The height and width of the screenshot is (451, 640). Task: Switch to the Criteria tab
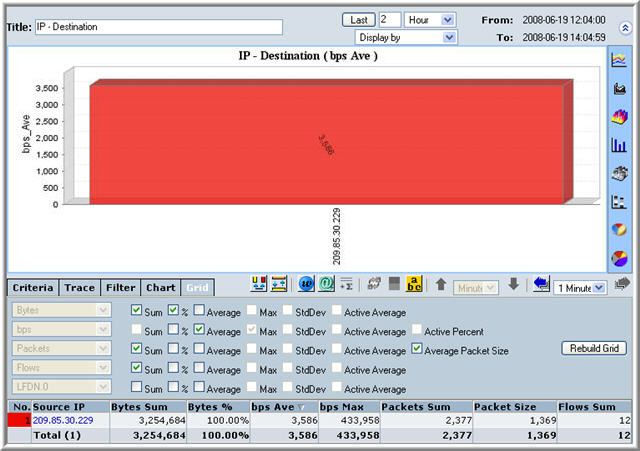click(33, 288)
